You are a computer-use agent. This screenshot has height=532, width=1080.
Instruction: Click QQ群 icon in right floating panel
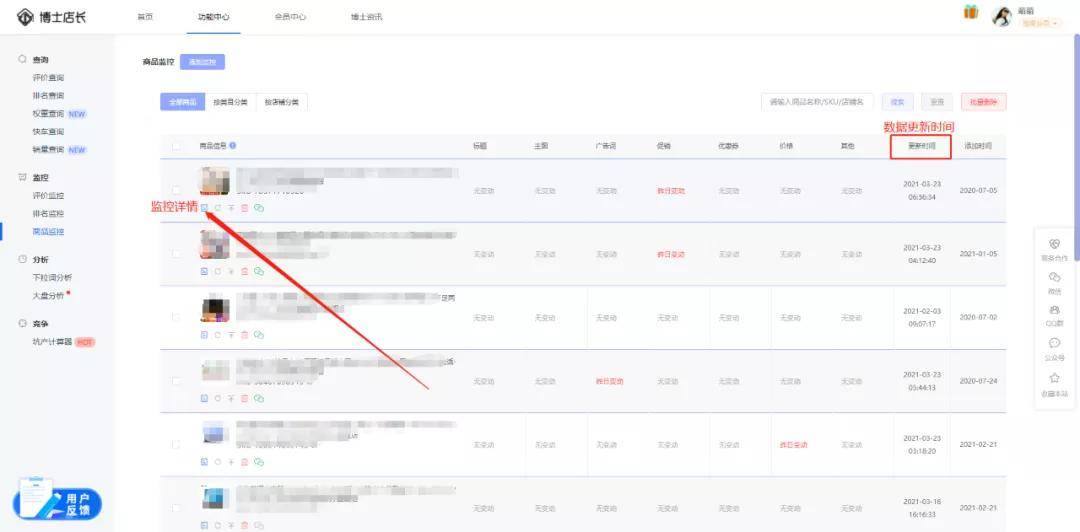[1054, 314]
